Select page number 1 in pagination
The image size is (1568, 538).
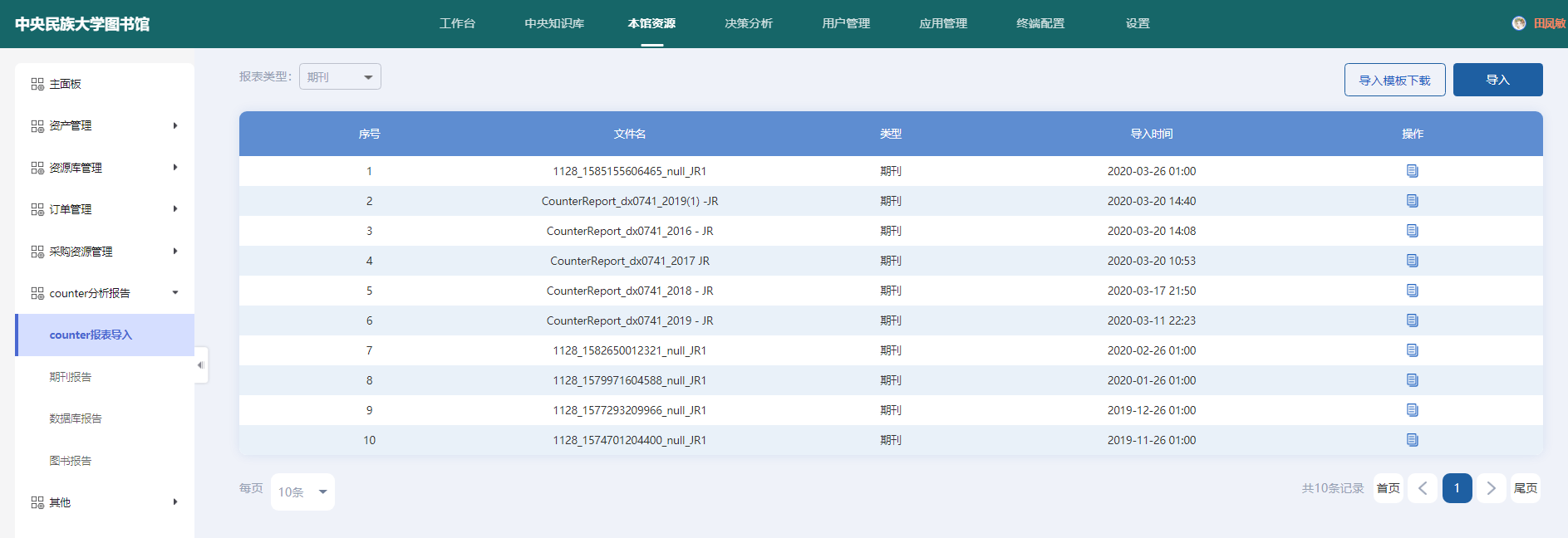(1457, 488)
